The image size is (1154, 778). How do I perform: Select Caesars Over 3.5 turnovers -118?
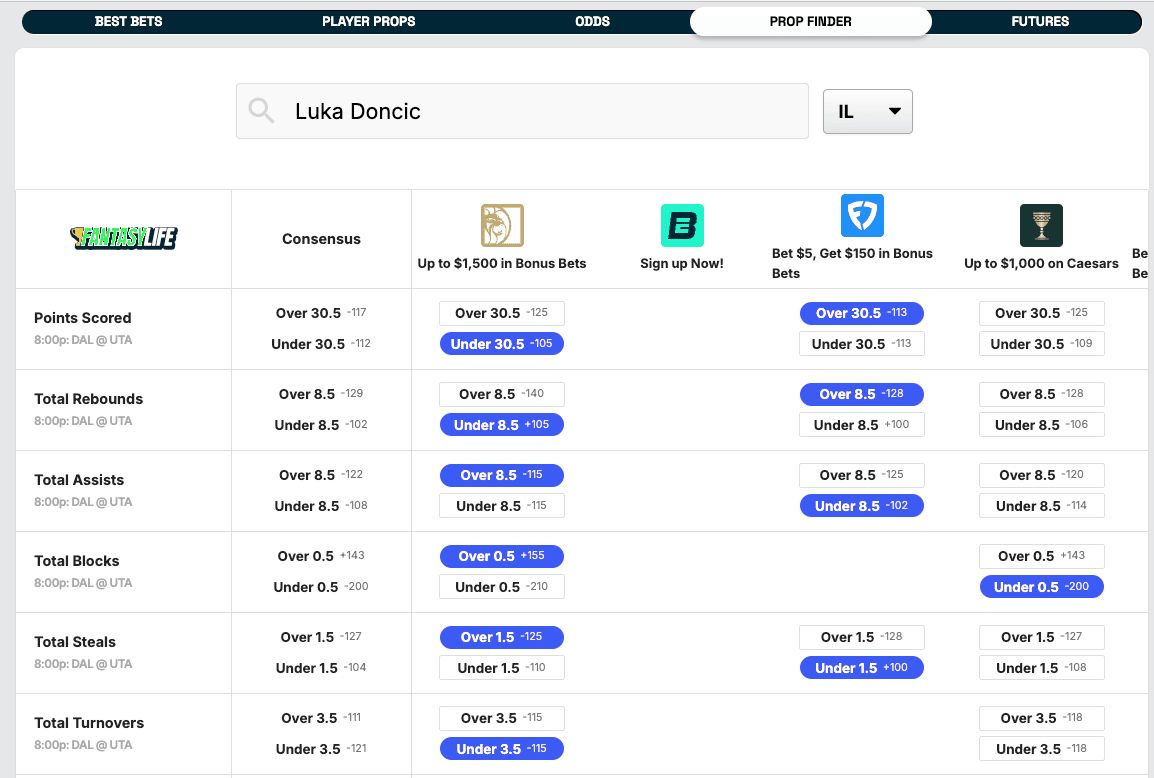[1041, 718]
